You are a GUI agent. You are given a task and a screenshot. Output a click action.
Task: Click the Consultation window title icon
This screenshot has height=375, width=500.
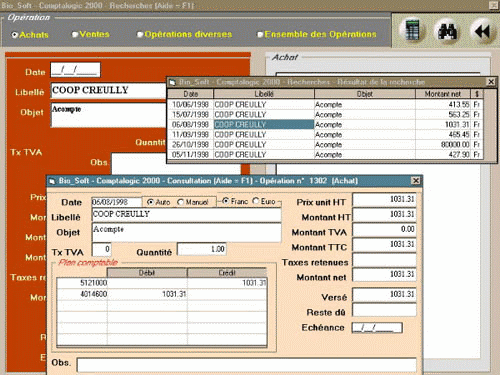point(52,181)
